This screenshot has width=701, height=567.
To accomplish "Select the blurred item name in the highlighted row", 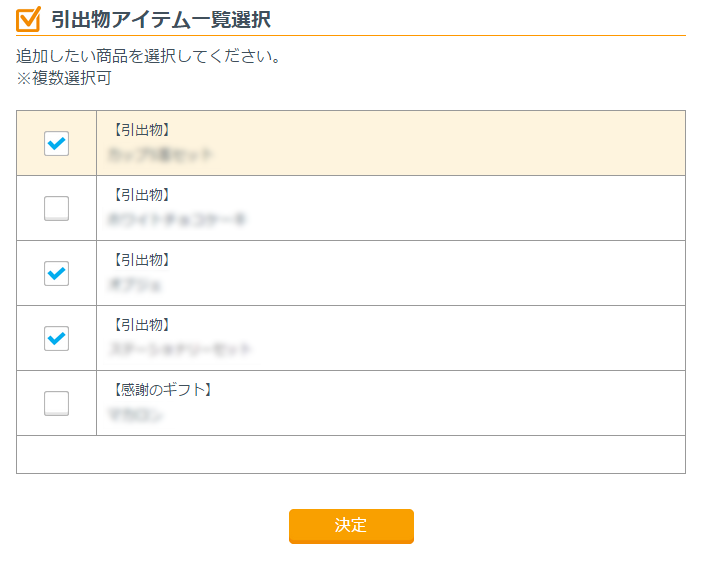I will coord(160,155).
